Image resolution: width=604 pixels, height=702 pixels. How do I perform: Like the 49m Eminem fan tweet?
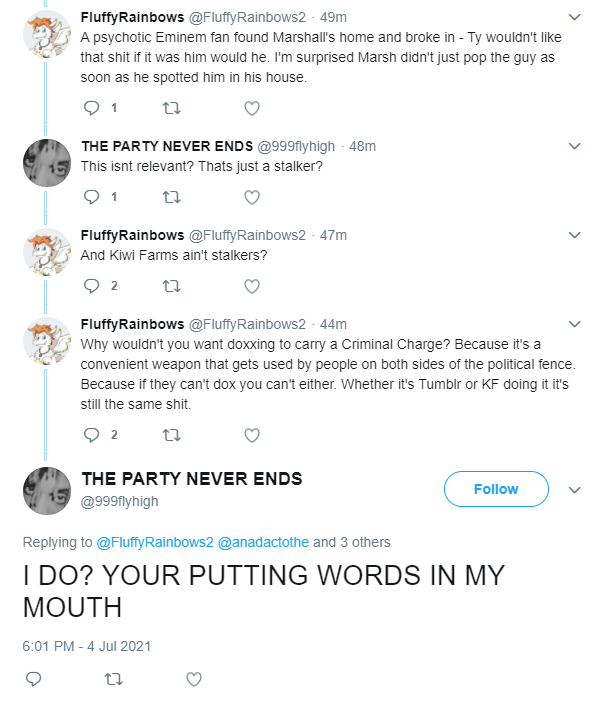[x=252, y=108]
